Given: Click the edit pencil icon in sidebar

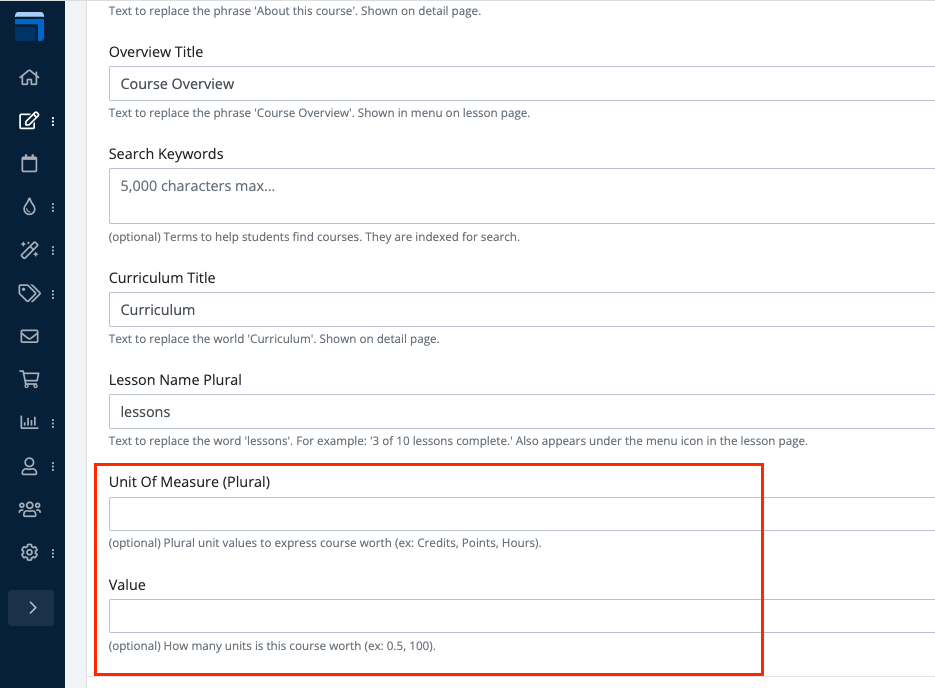Looking at the screenshot, I should coord(29,121).
